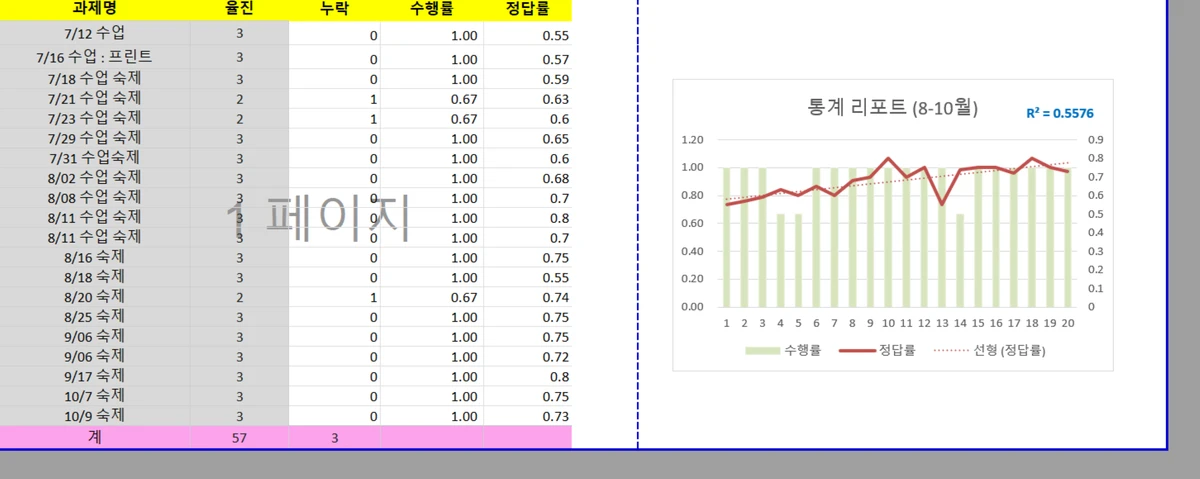This screenshot has height=479, width=1200.
Task: Select the 0.63 정답률 value
Action: point(555,99)
